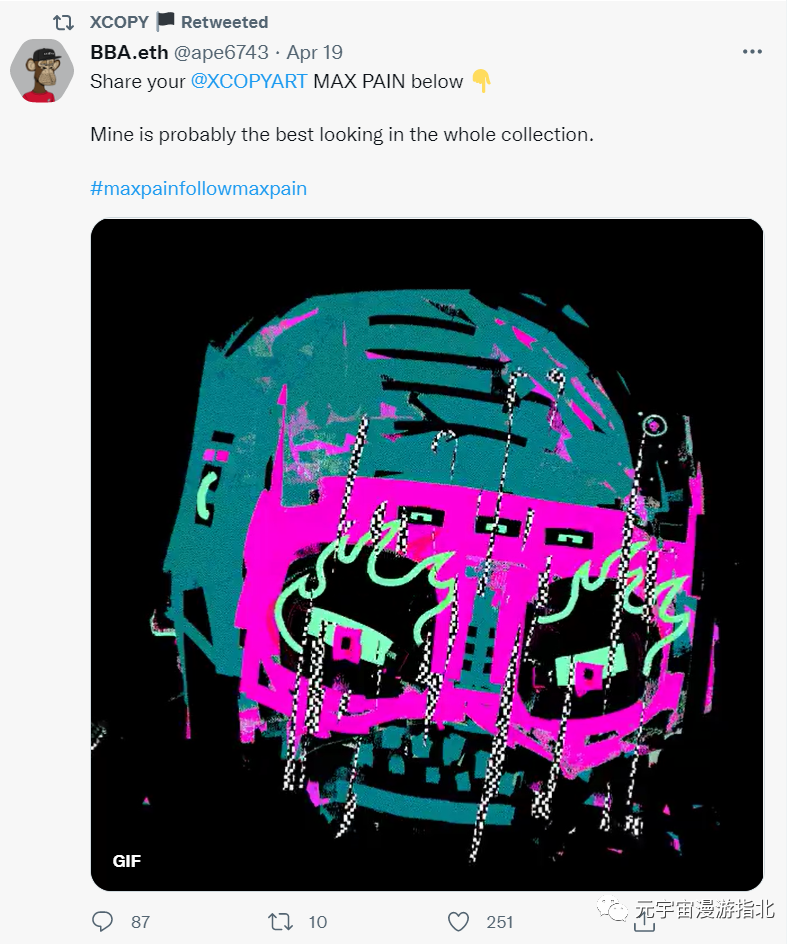This screenshot has width=800, height=944.
Task: Click the 87 replies count
Action: [140, 922]
